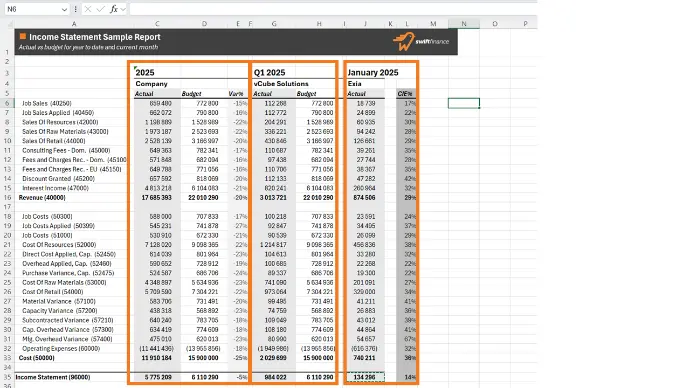690x388 pixels.
Task: Click the 'January 2025' period heading cell
Action: (373, 73)
